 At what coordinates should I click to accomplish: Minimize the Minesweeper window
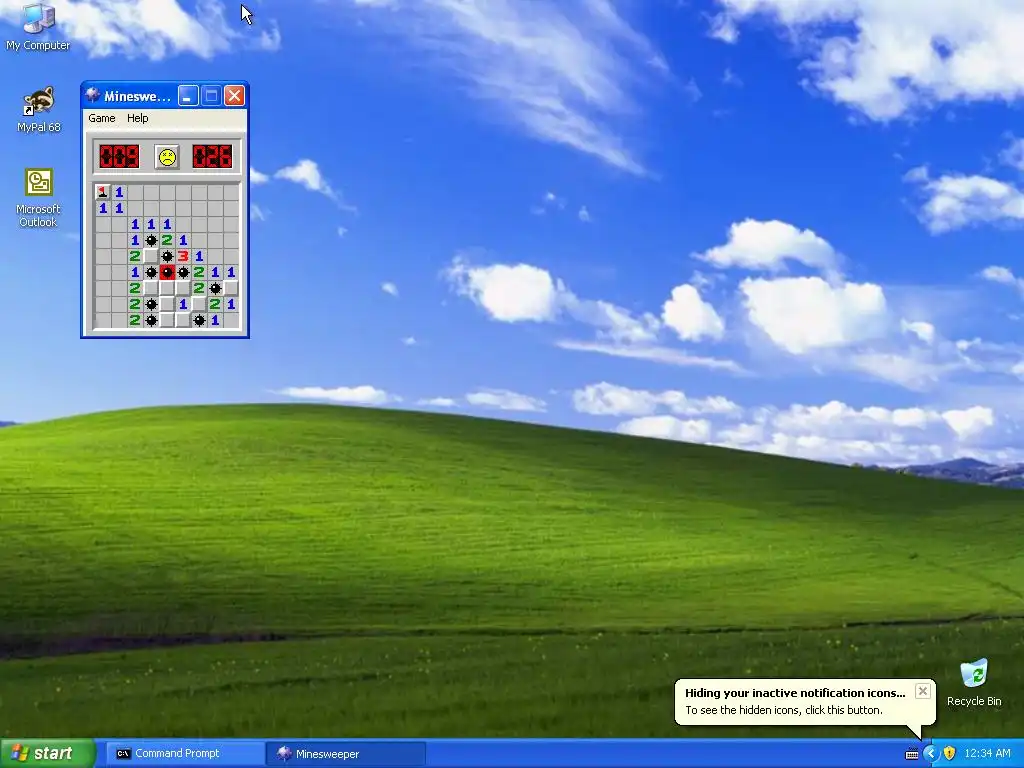(188, 96)
